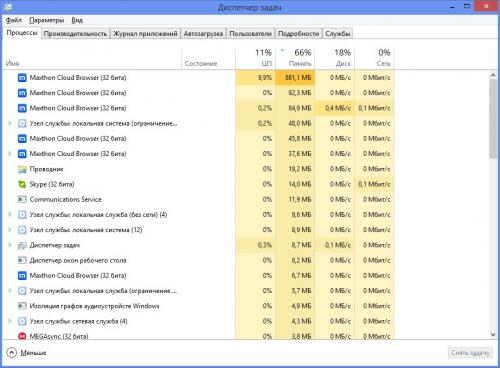Open the Параметры menu
Image resolution: width=500 pixels, height=368 pixels.
click(x=47, y=20)
